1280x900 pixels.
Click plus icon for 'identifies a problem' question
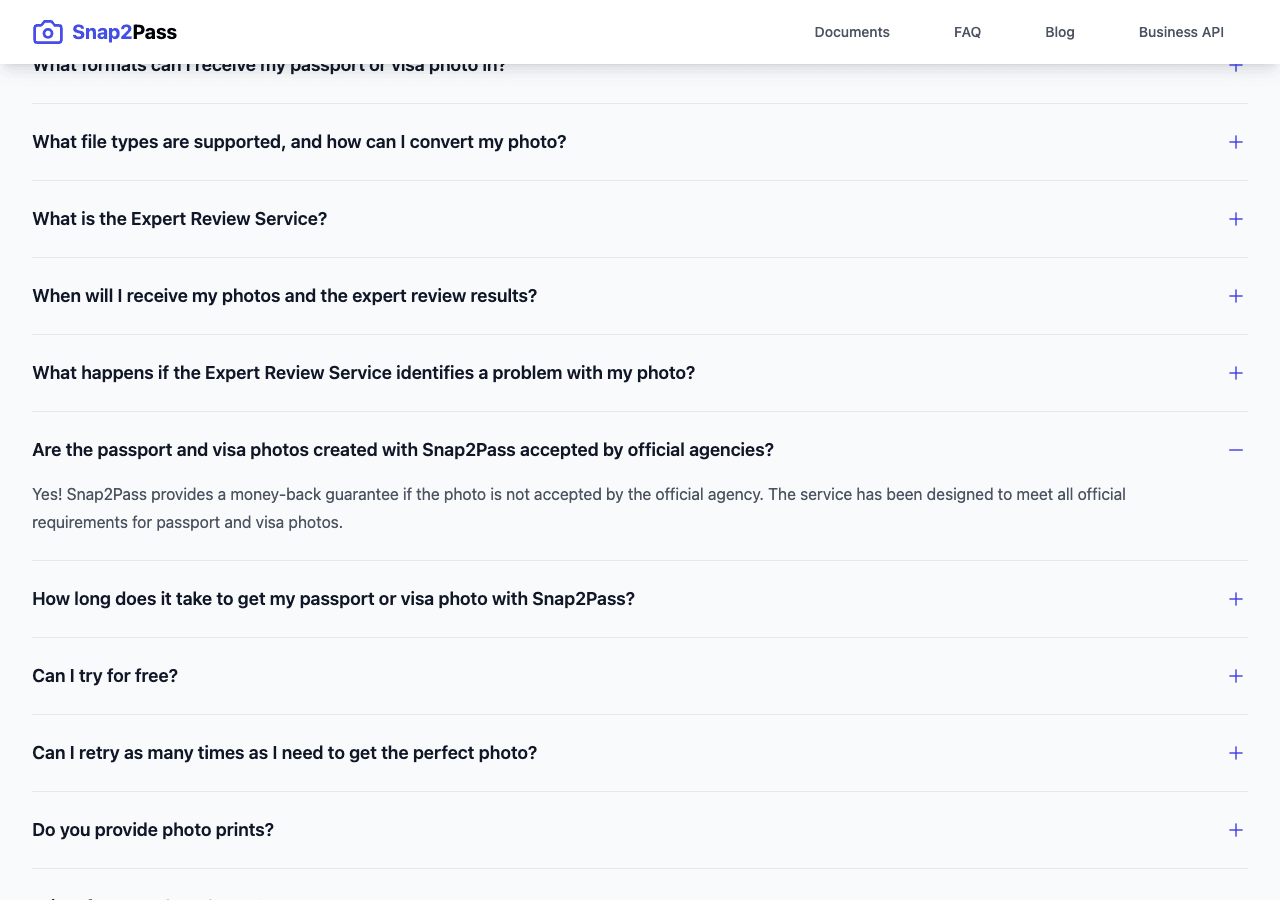click(x=1236, y=373)
